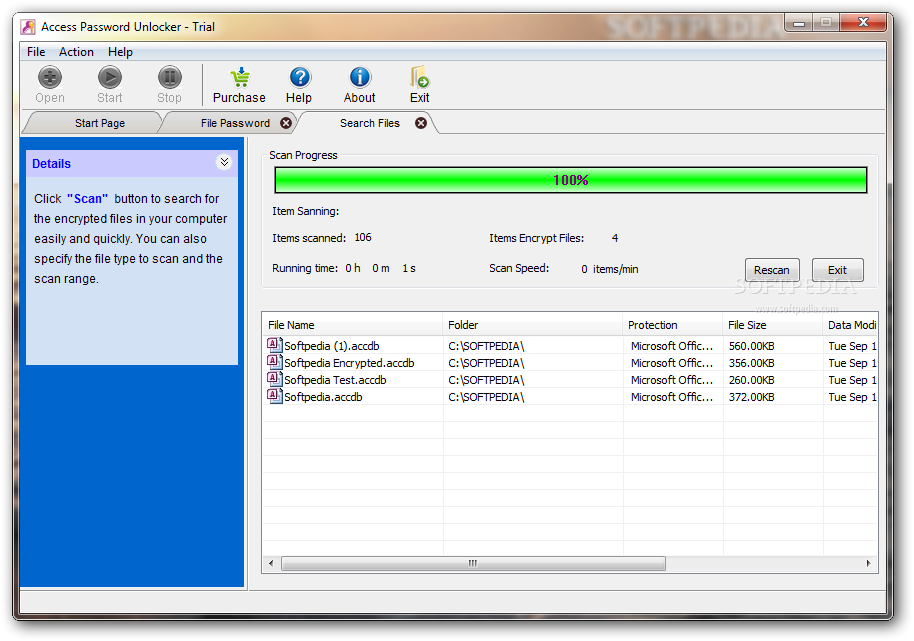Click the 260.00KB file size cell
This screenshot has height=641, width=914.
point(751,380)
